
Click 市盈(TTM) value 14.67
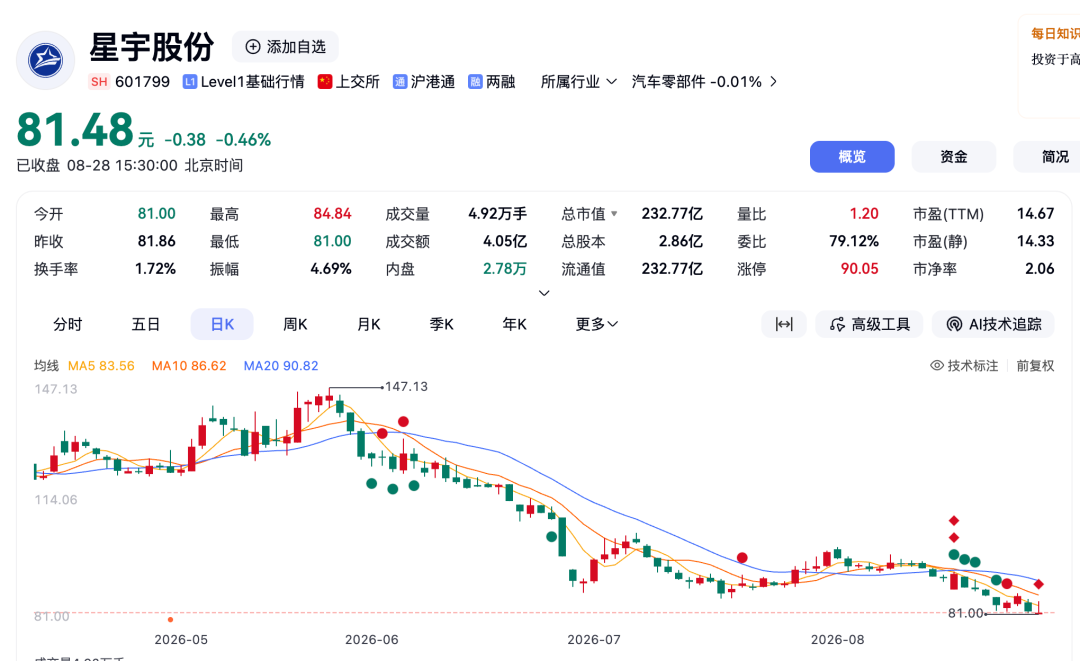click(1035, 213)
